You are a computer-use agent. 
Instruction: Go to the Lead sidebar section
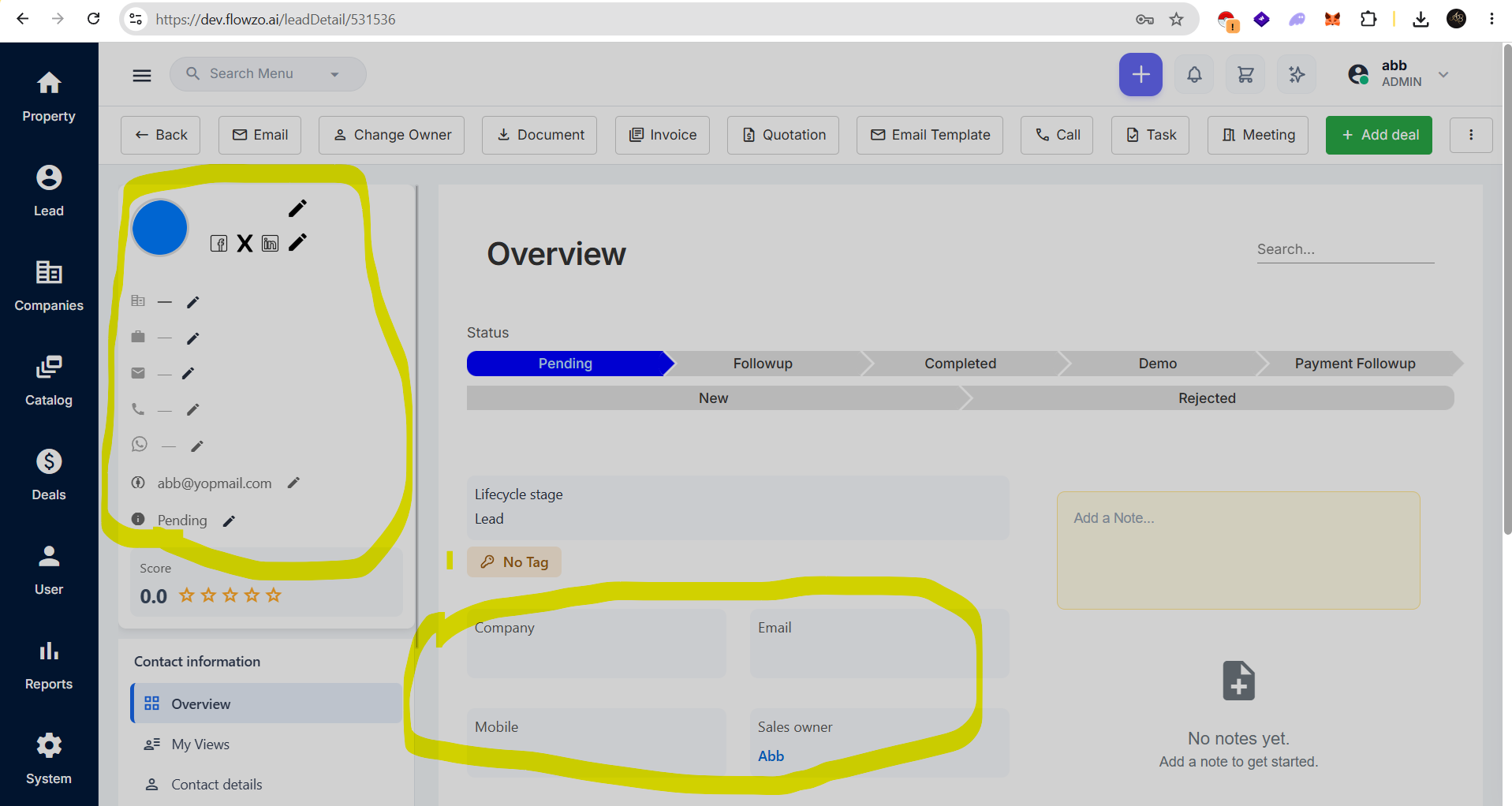tap(49, 192)
